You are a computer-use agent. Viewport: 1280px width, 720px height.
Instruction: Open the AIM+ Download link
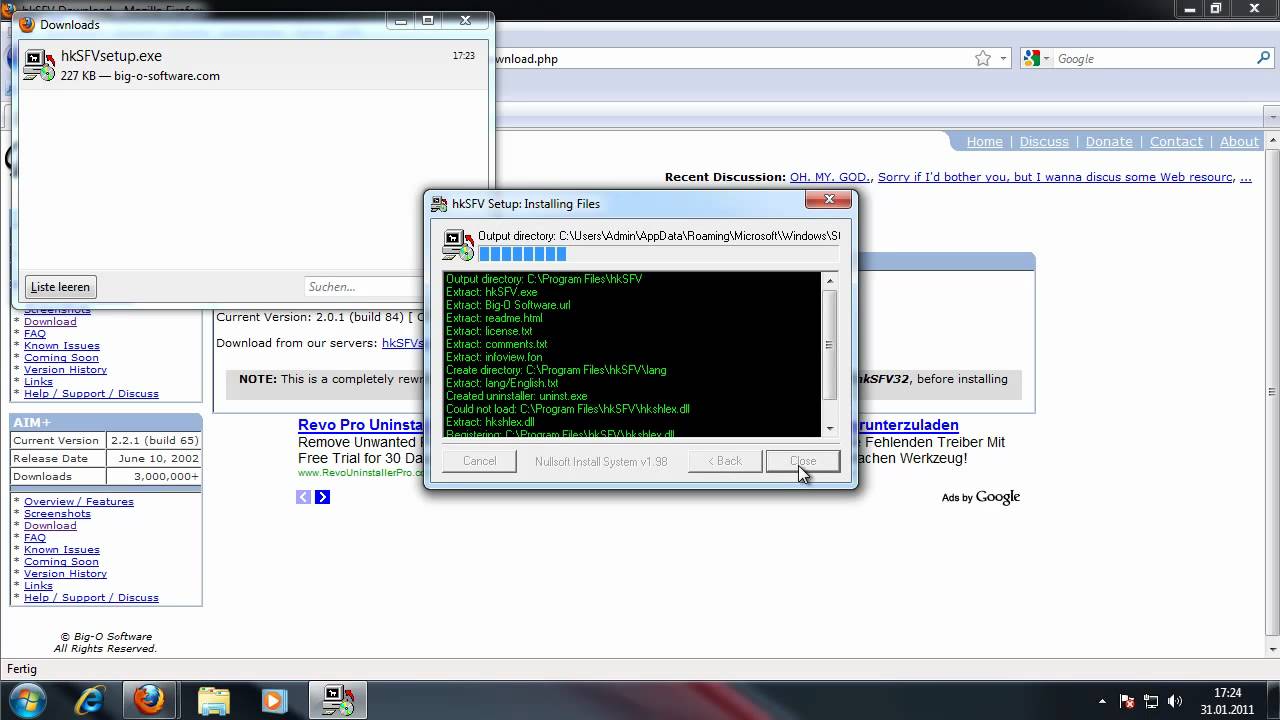coord(50,526)
